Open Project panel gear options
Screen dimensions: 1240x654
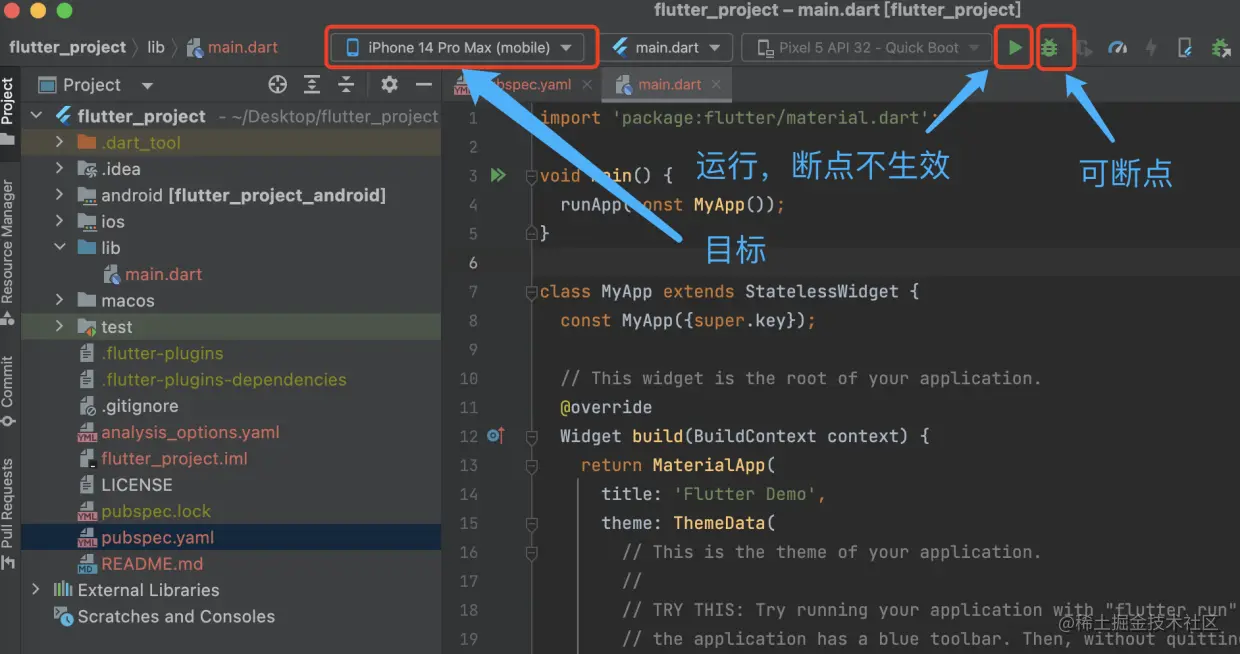click(390, 84)
